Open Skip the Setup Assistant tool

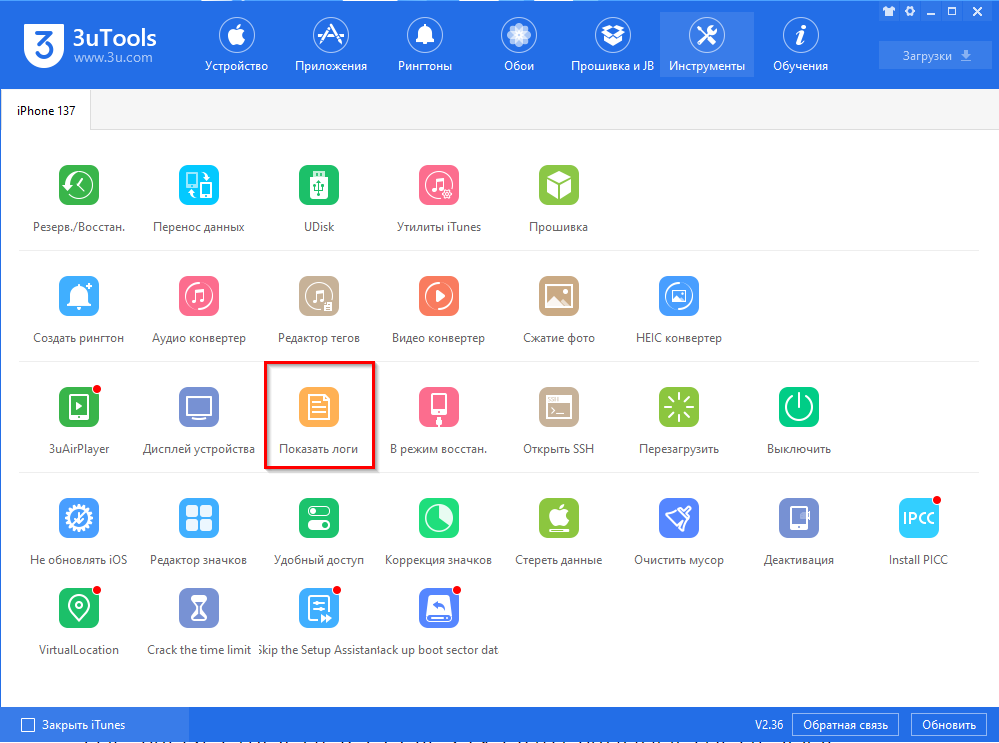319,607
